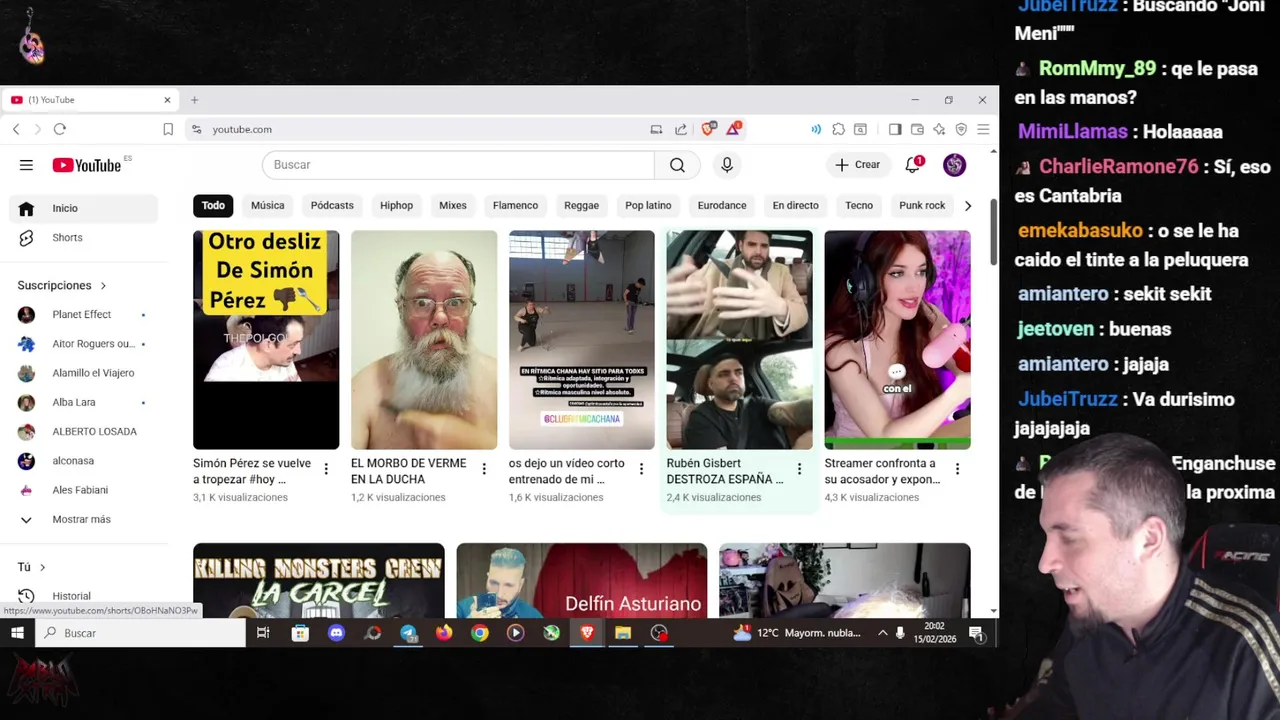Reload the page
Screen dimensions: 1280x720
tap(60, 129)
